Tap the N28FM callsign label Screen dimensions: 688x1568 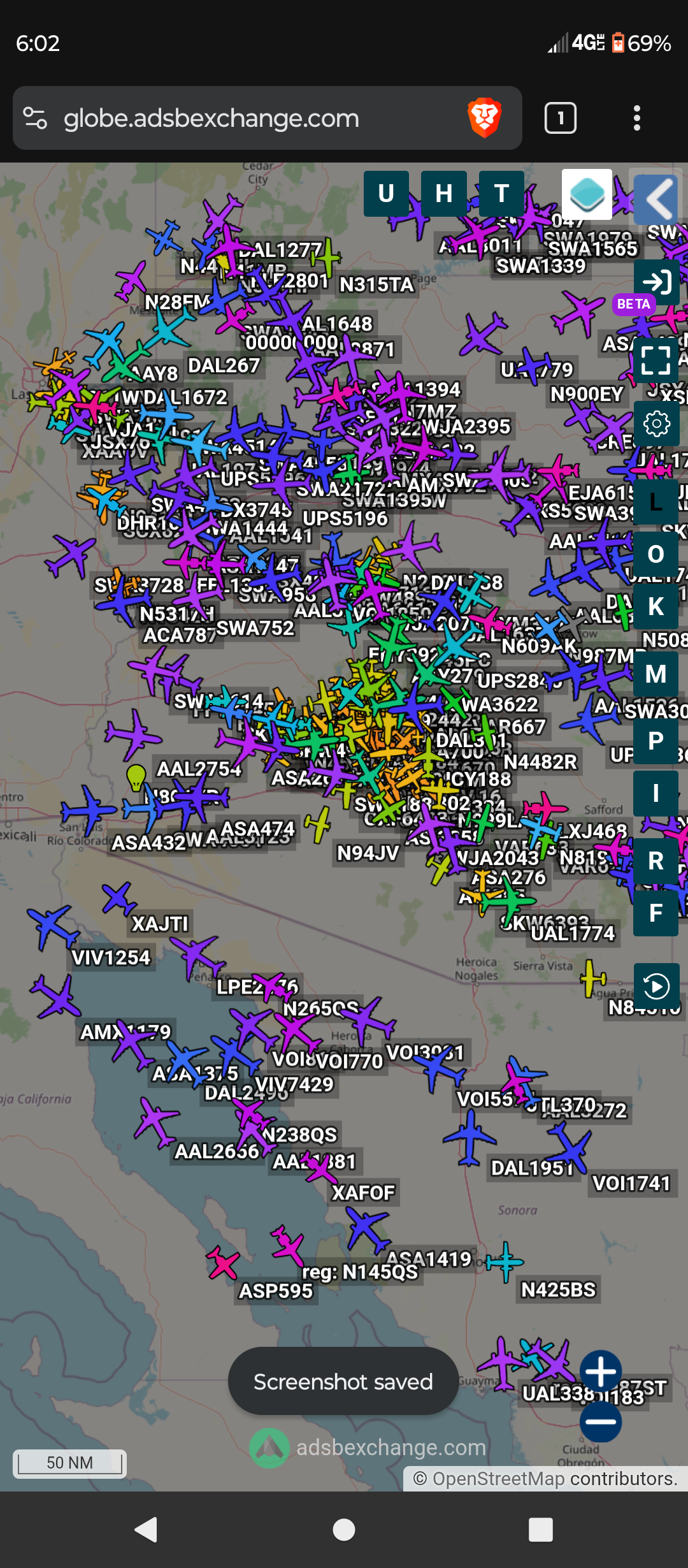(x=178, y=302)
